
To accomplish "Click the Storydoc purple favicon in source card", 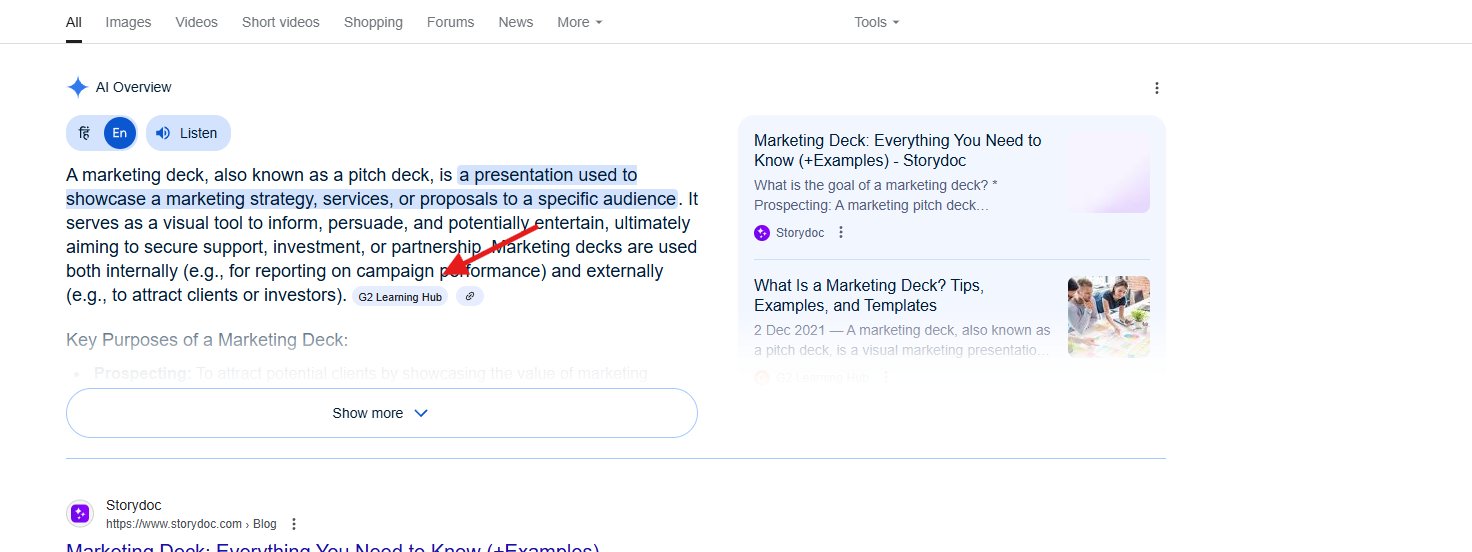I will 762,233.
